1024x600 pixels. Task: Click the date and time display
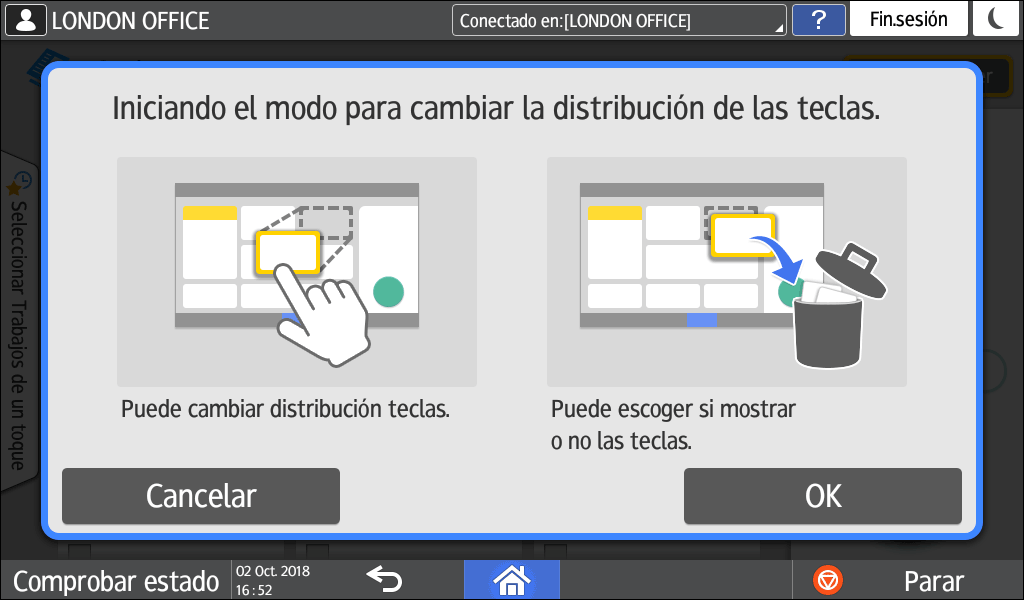(x=273, y=580)
